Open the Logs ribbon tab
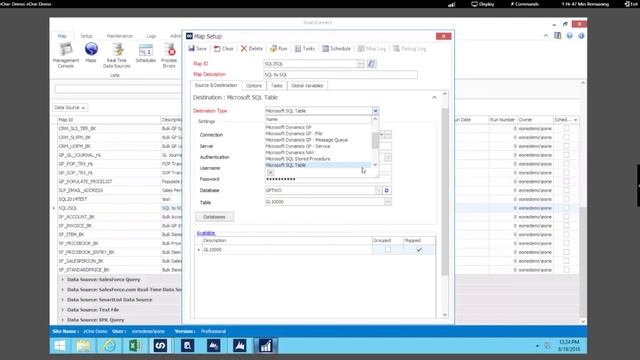The image size is (640, 360). (x=151, y=36)
